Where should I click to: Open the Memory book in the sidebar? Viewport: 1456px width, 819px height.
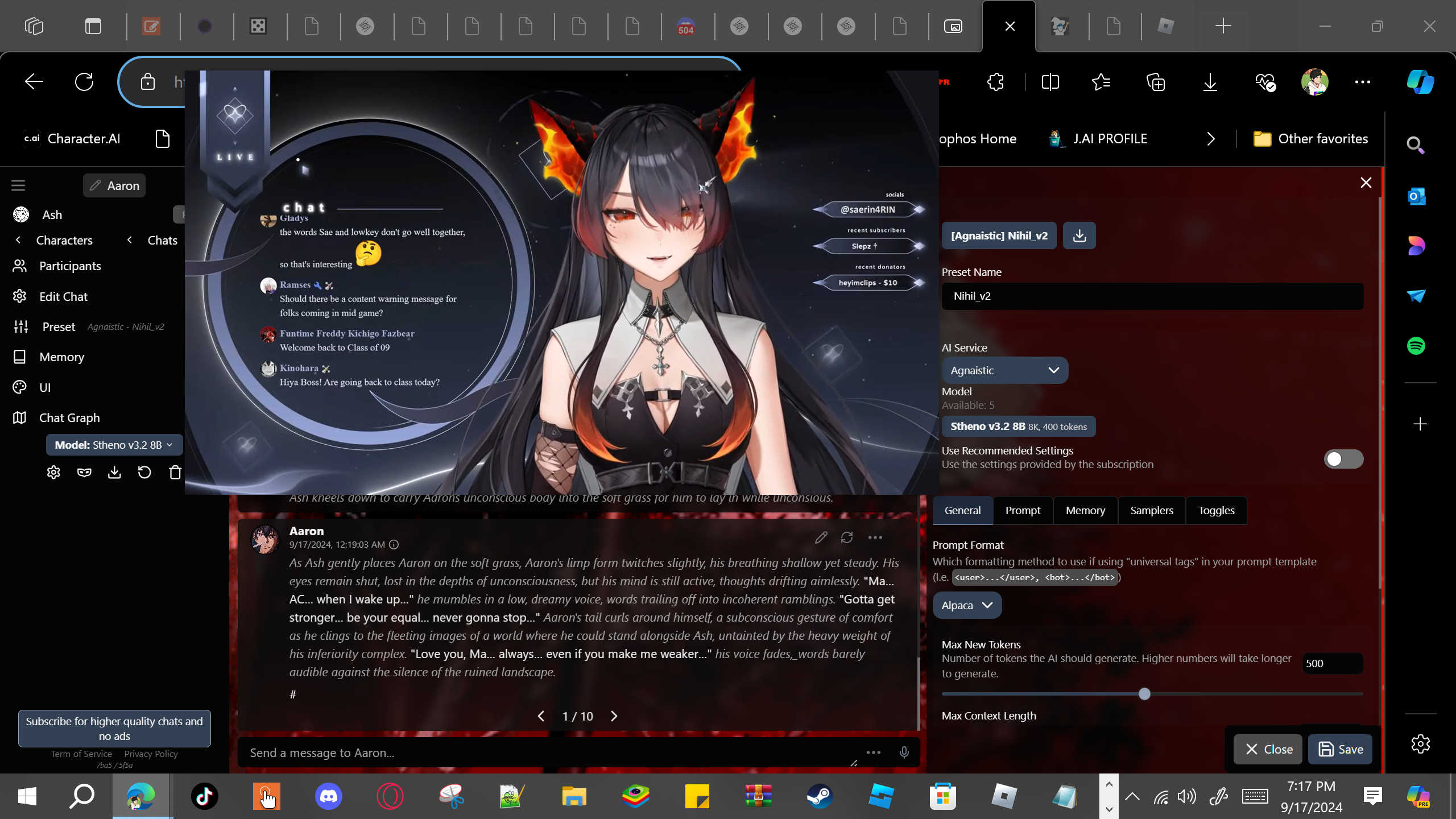tap(61, 357)
